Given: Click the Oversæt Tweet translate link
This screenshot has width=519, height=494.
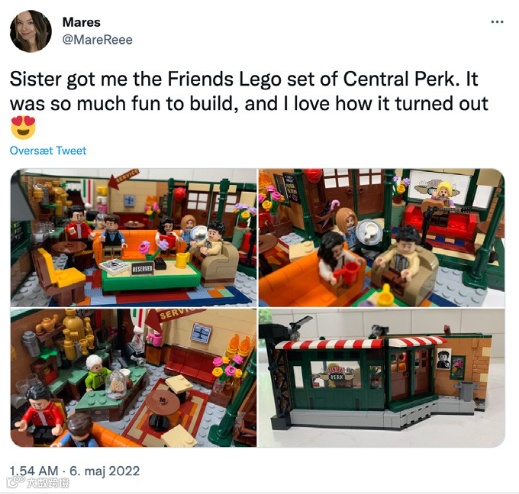Looking at the screenshot, I should [48, 150].
